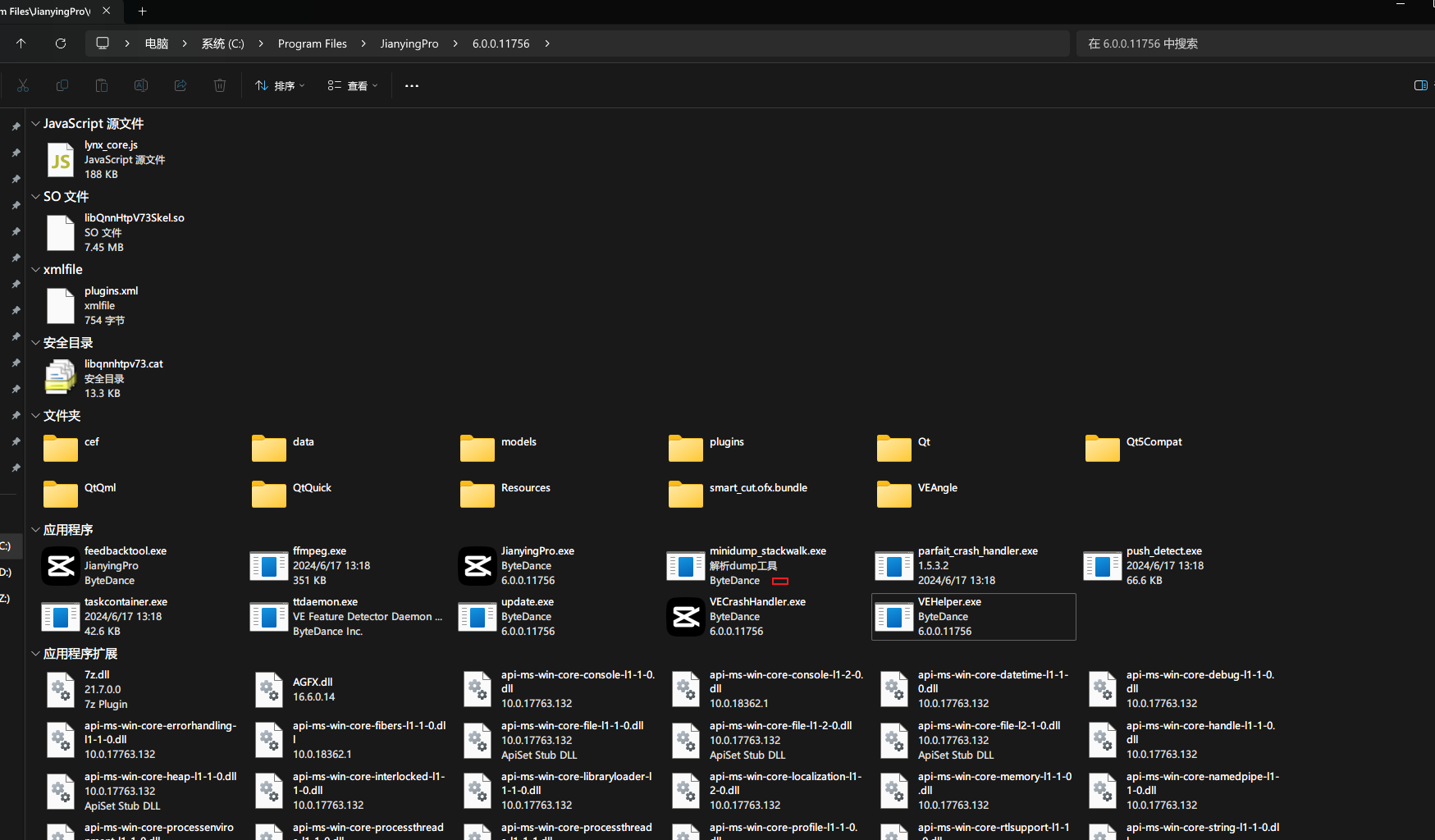Select the ffmpeg.exe file icon
The width and height of the screenshot is (1435, 840).
pyautogui.click(x=269, y=565)
